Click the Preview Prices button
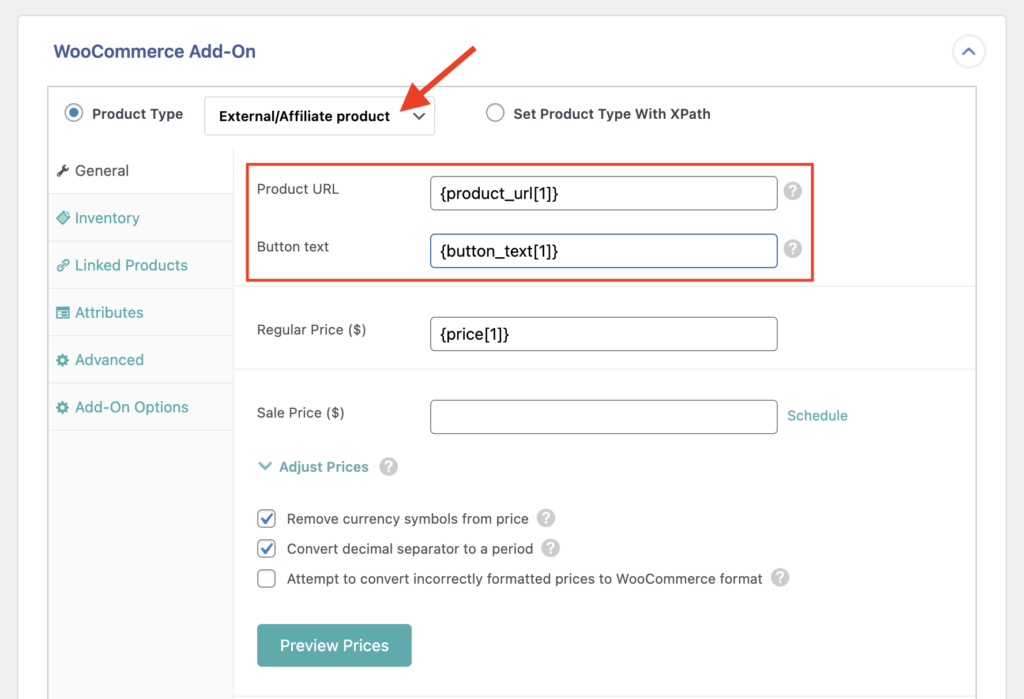This screenshot has width=1024, height=699. coord(334,645)
